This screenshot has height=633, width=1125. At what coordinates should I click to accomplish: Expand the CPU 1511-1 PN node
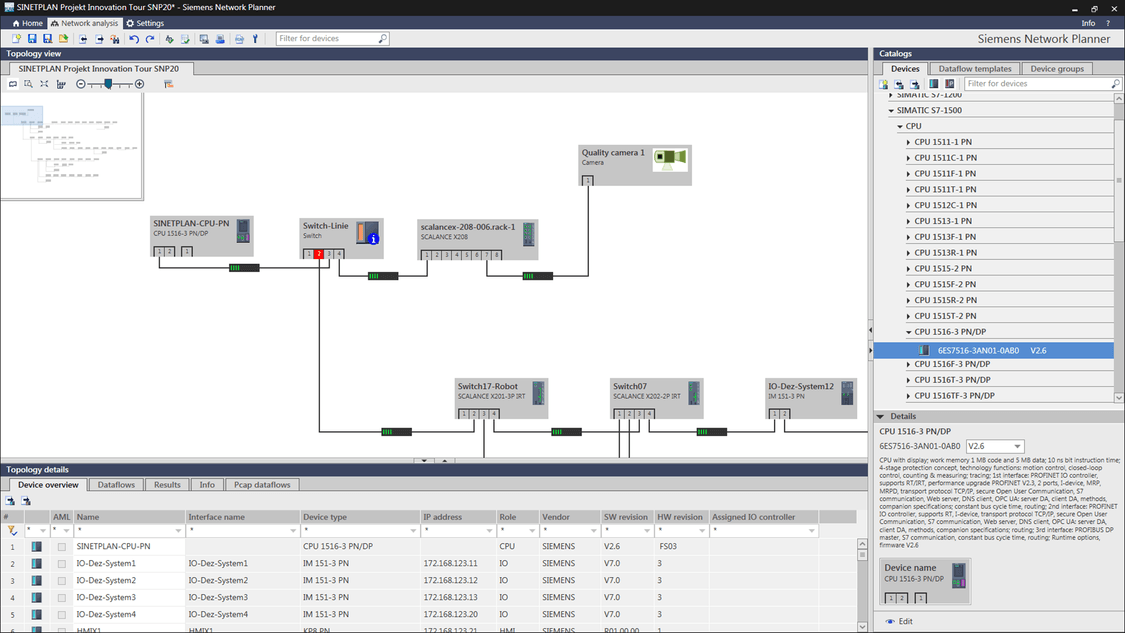pos(908,142)
